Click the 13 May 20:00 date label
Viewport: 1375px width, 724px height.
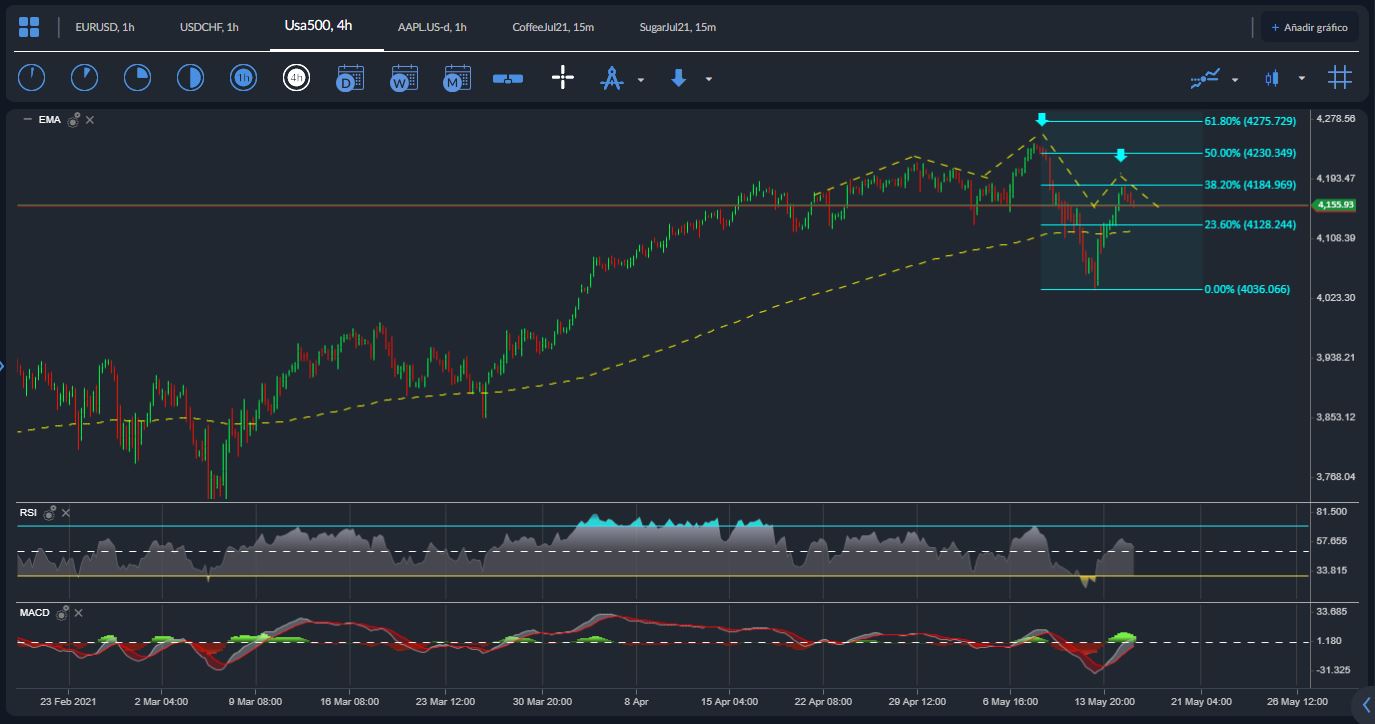(1104, 702)
